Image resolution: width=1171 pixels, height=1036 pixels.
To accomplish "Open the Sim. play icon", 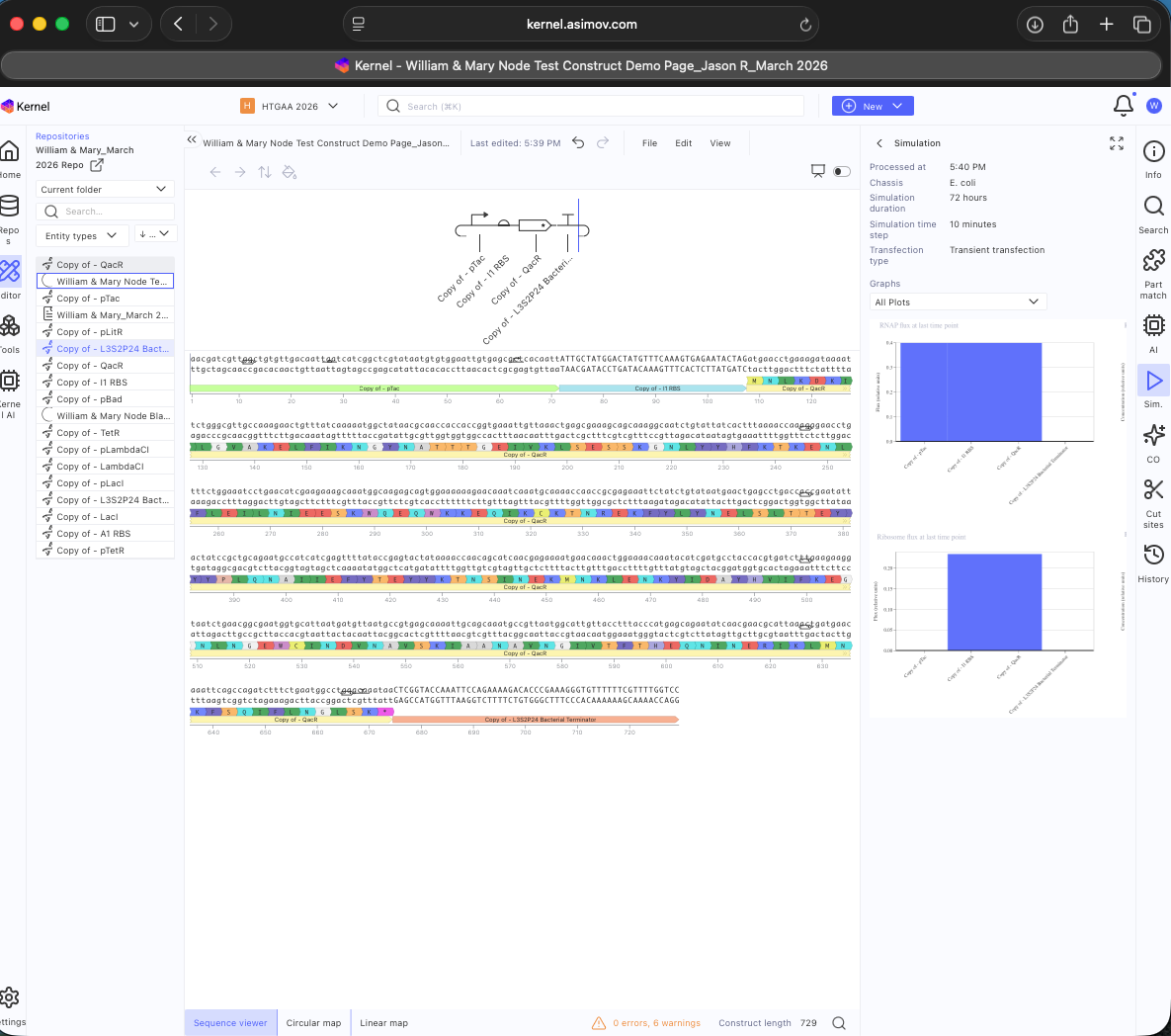I will (1153, 381).
